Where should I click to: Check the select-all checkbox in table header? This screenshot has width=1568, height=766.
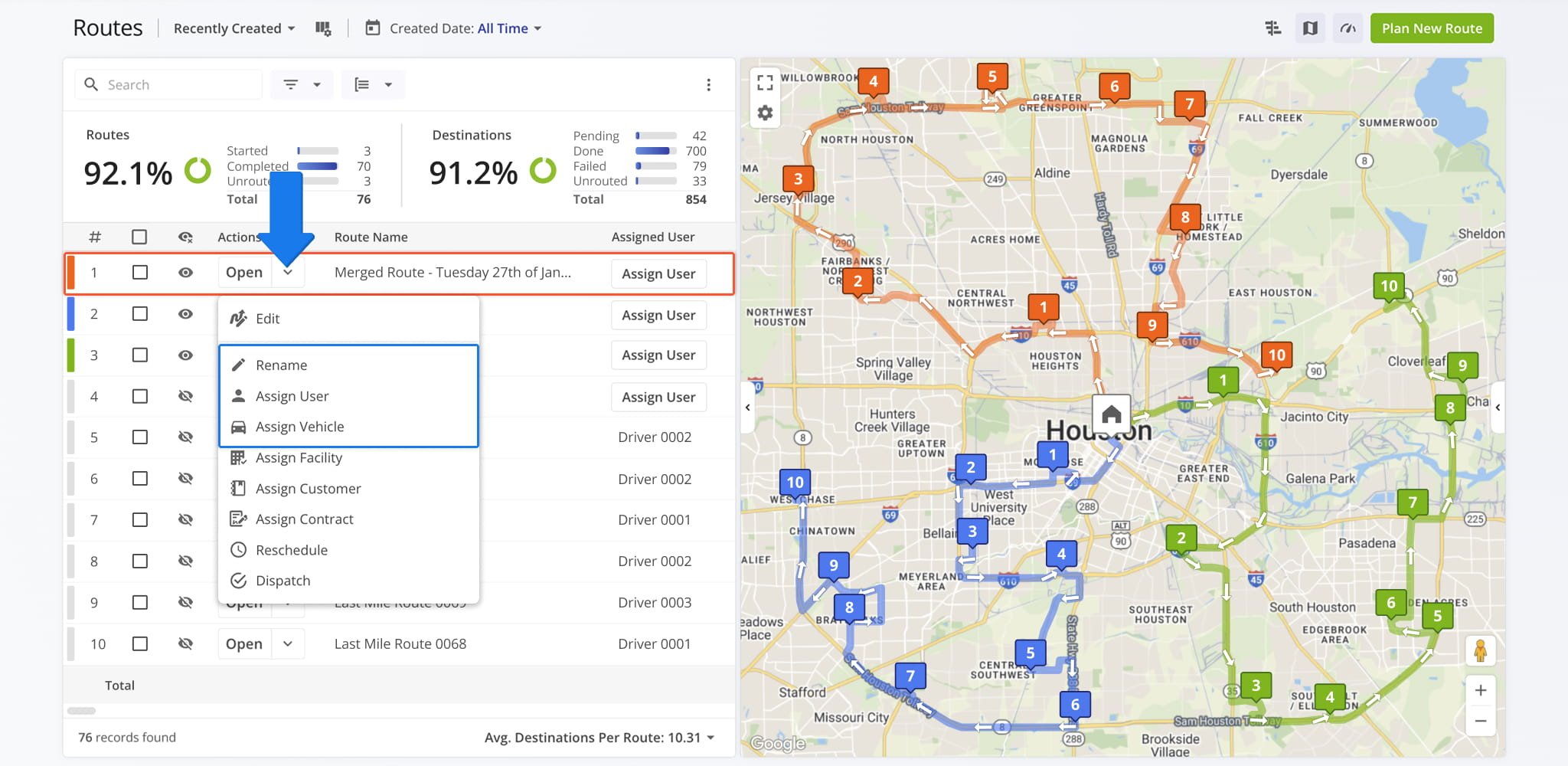click(139, 237)
